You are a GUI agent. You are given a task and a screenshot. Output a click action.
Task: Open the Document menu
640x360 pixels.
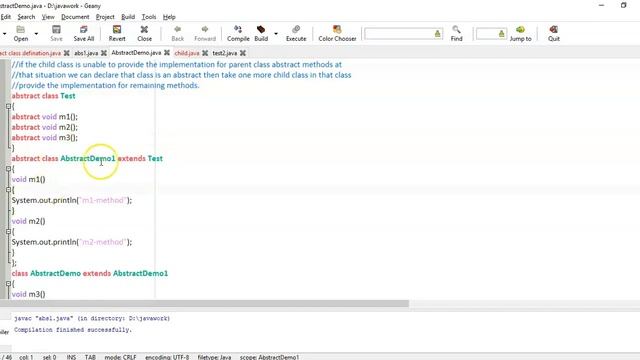[x=75, y=17]
